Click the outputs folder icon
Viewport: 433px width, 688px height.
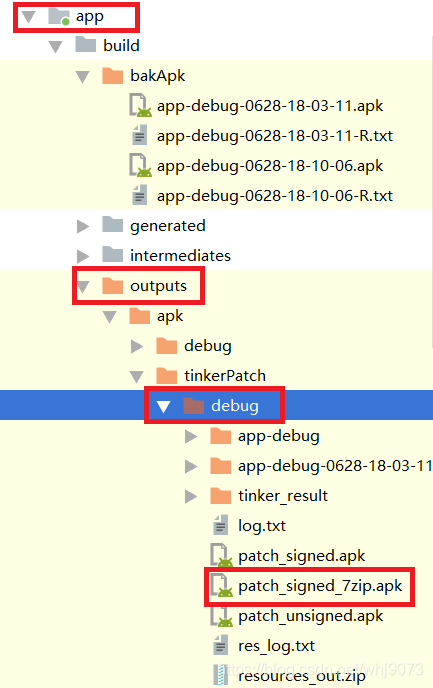112,286
